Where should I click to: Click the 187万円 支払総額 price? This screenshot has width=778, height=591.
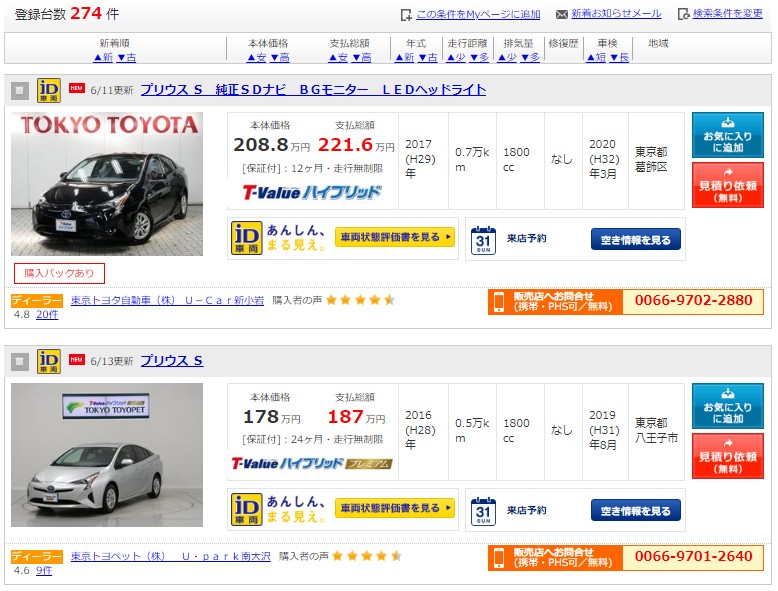click(356, 417)
